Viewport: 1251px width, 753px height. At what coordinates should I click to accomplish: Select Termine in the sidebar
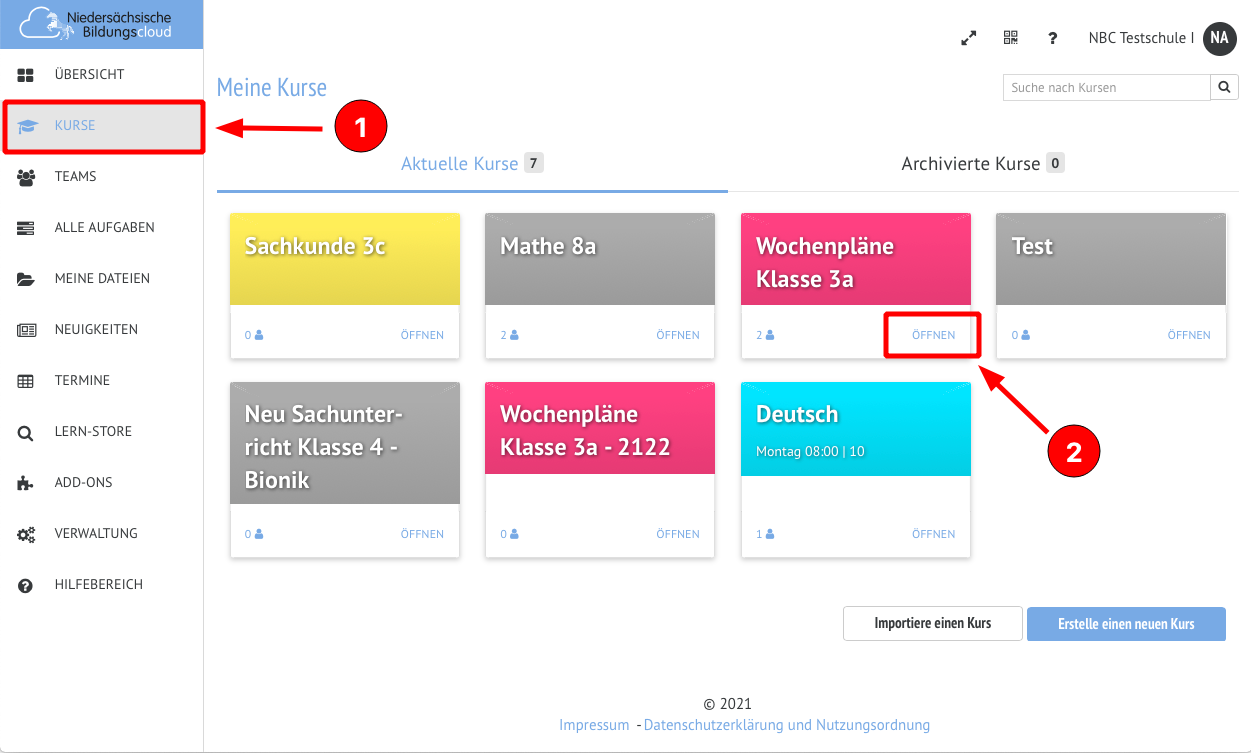pos(82,381)
